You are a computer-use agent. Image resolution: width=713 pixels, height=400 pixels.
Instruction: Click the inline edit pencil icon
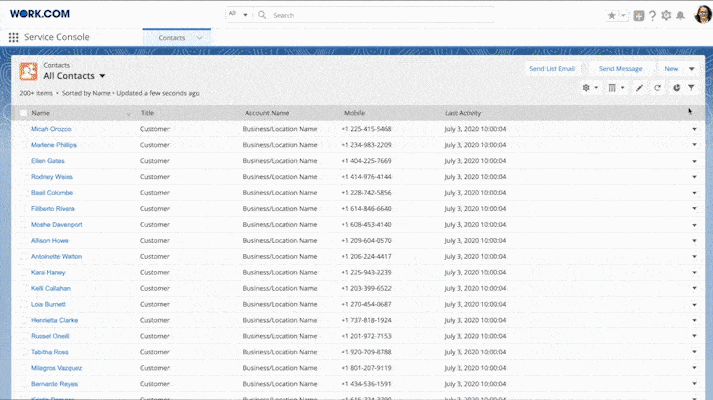click(x=639, y=88)
